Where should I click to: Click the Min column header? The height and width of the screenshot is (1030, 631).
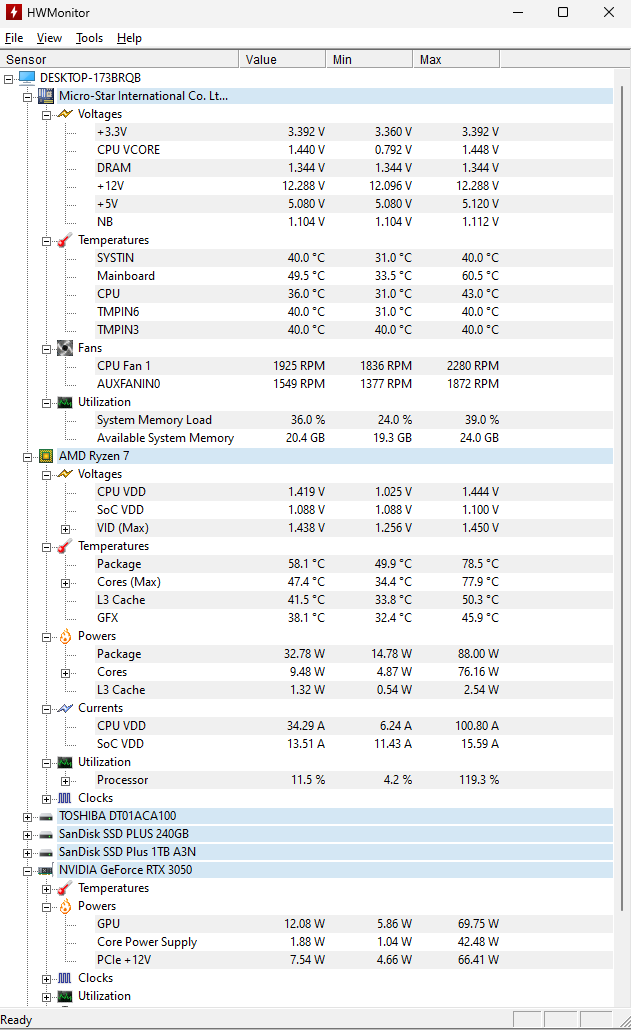tap(369, 60)
